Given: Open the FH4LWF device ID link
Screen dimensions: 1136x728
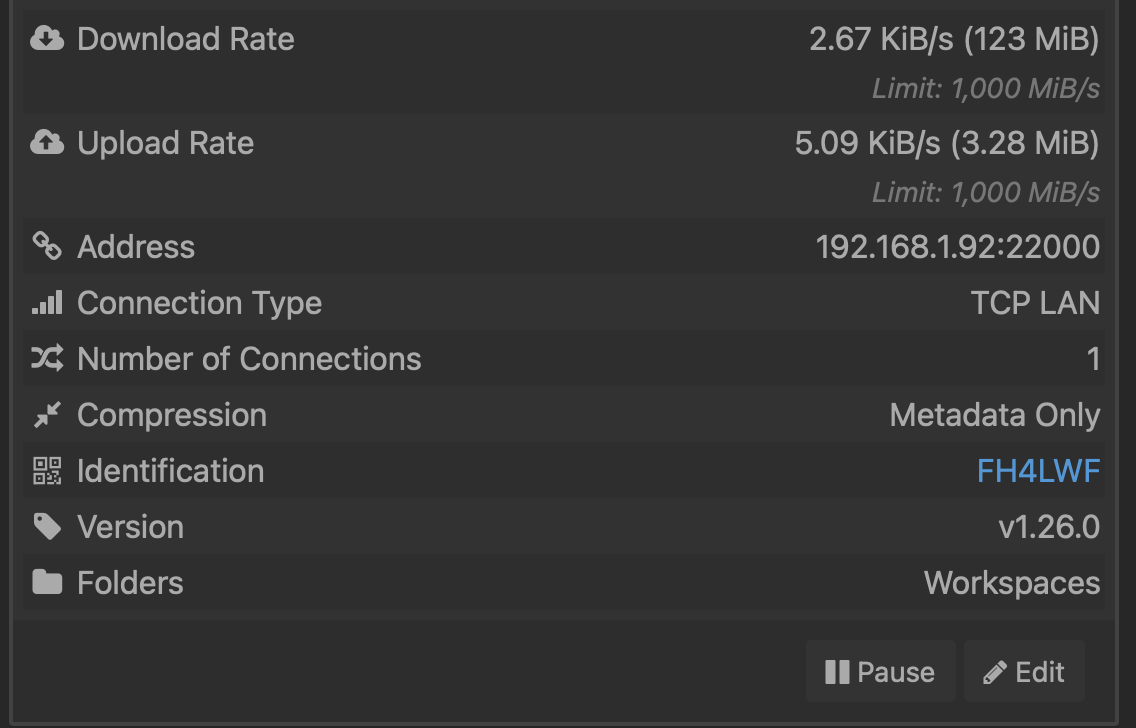Looking at the screenshot, I should 1038,471.
